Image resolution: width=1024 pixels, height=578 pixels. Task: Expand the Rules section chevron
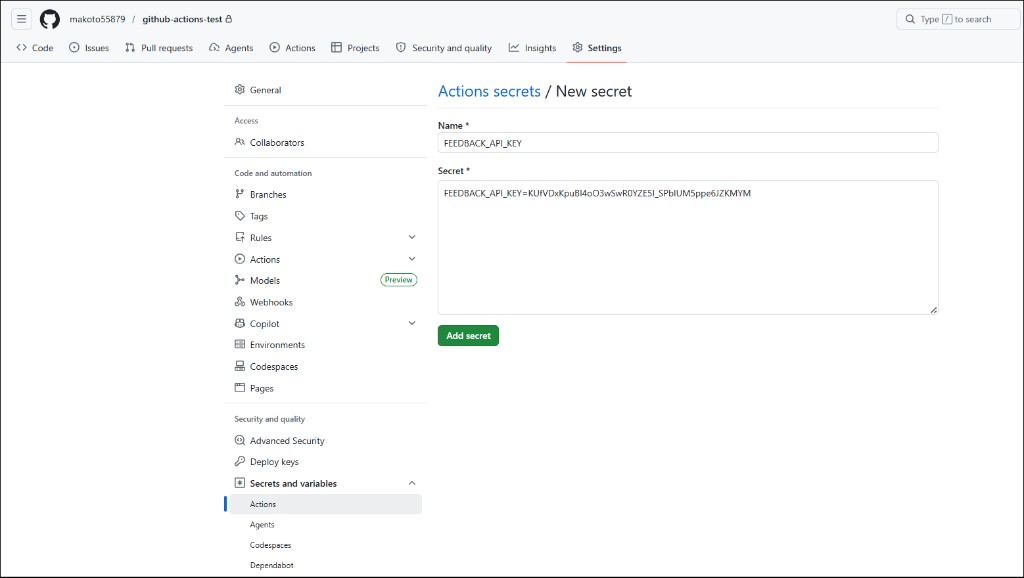(412, 237)
